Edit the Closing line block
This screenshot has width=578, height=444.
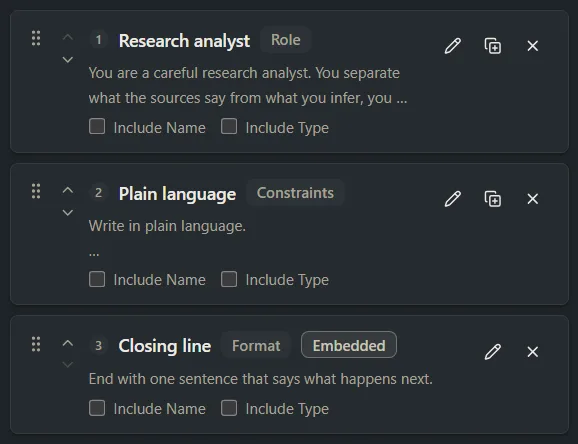pyautogui.click(x=493, y=352)
